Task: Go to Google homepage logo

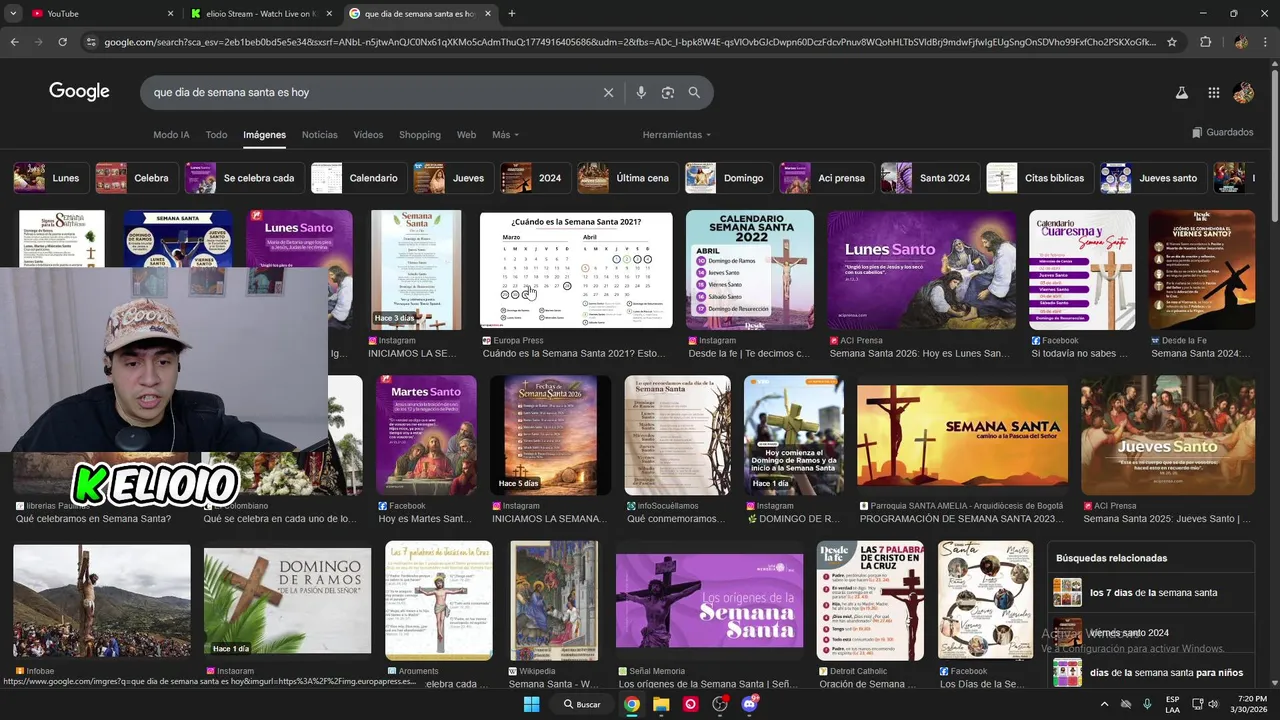Action: pyautogui.click(x=79, y=91)
